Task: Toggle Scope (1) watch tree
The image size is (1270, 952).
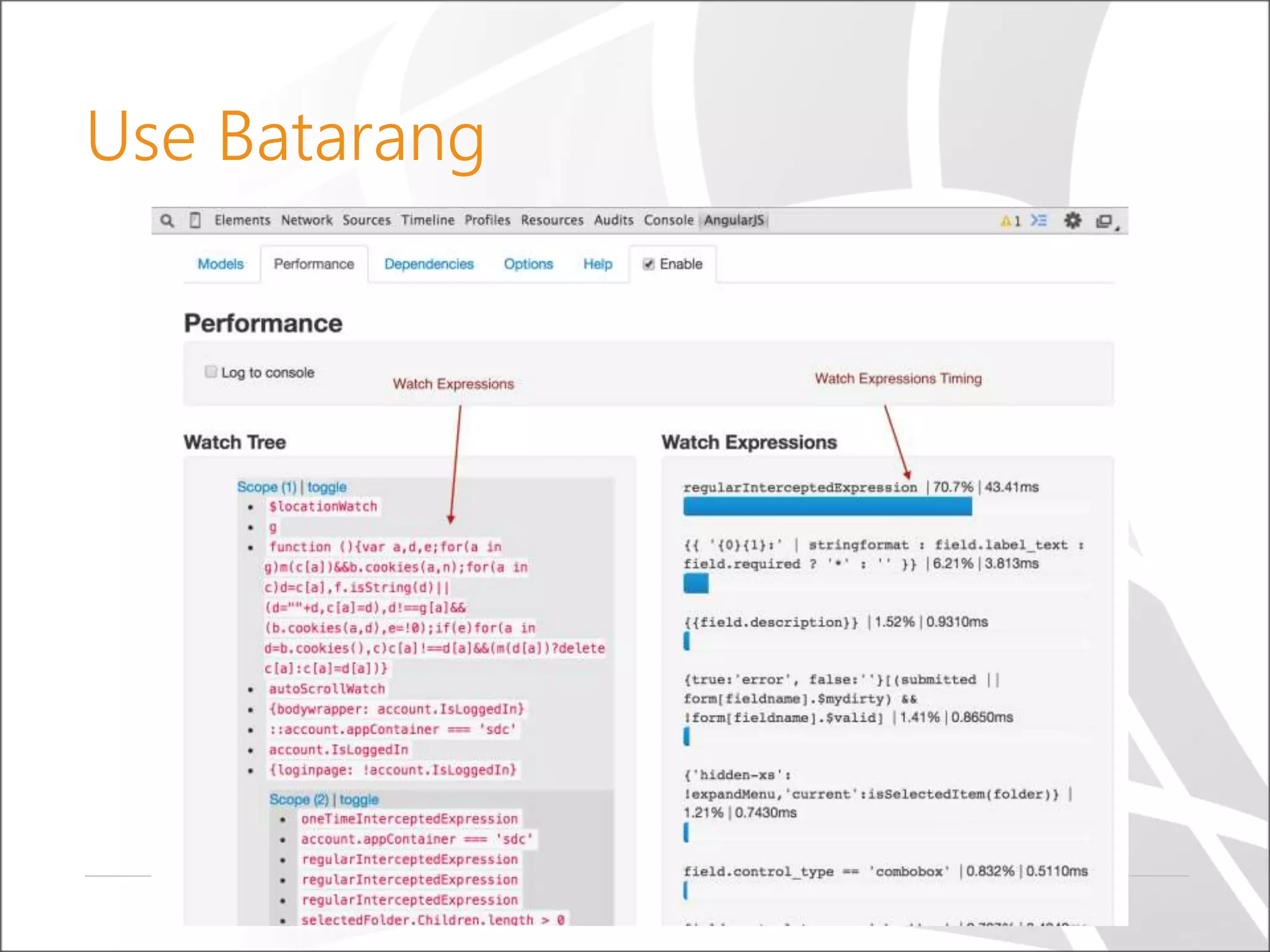Action: point(327,487)
